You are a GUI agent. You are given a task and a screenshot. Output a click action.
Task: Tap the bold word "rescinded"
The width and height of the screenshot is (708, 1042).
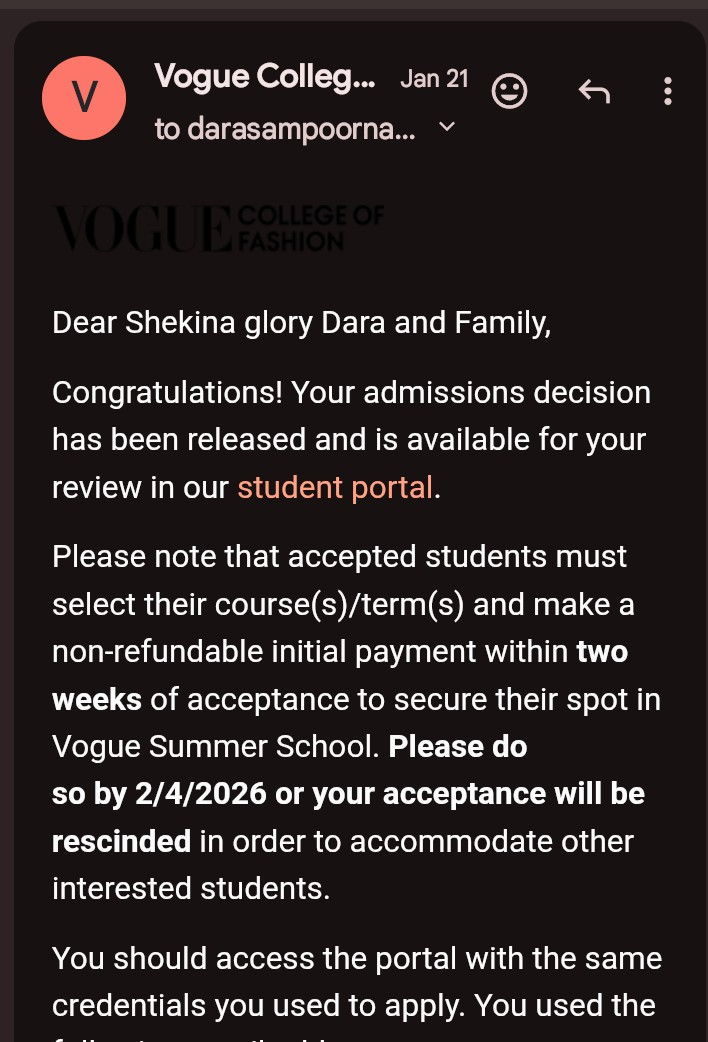pyautogui.click(x=121, y=841)
